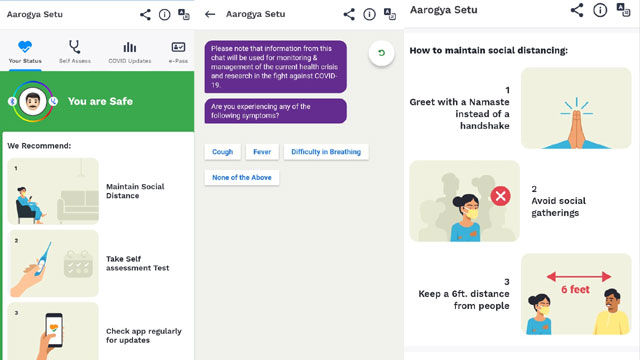This screenshot has width=640, height=360.
Task: Choose the Cough symptom option
Action: coord(222,152)
